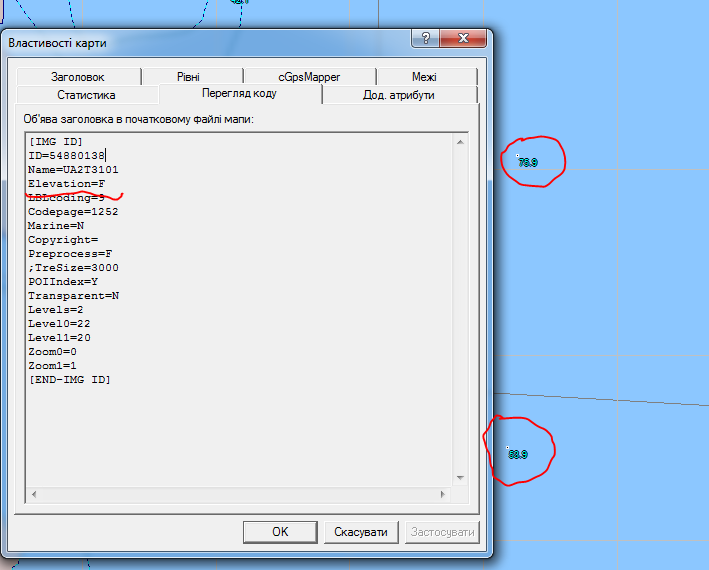Click the Level0=22 line
Viewport: 709px width, 570px height.
(59, 324)
